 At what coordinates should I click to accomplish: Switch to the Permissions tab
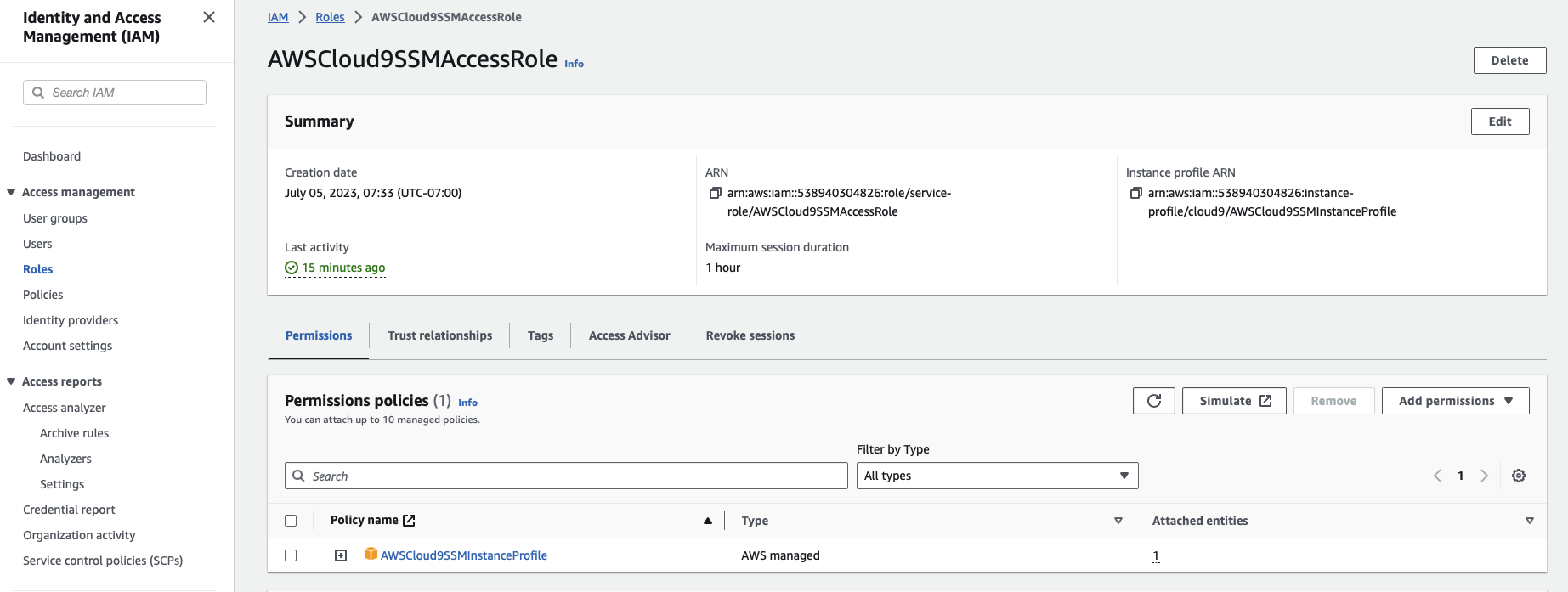tap(319, 335)
